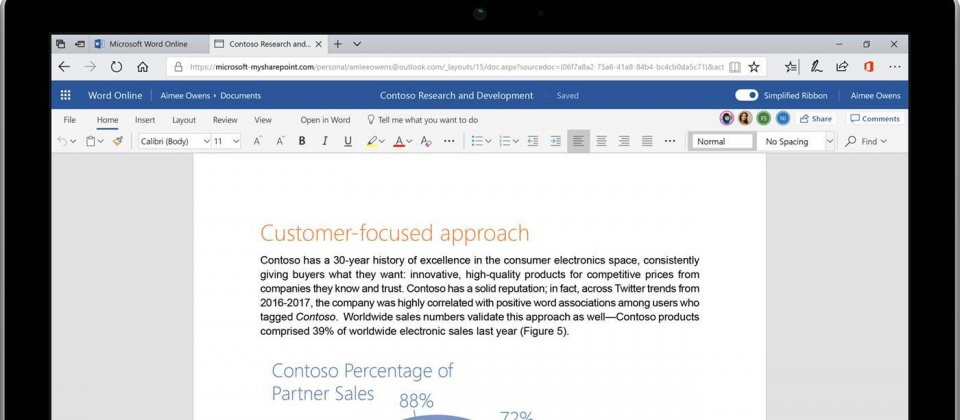Grow font size with larger A icon
Screen dimensions: 960x420
(258, 141)
